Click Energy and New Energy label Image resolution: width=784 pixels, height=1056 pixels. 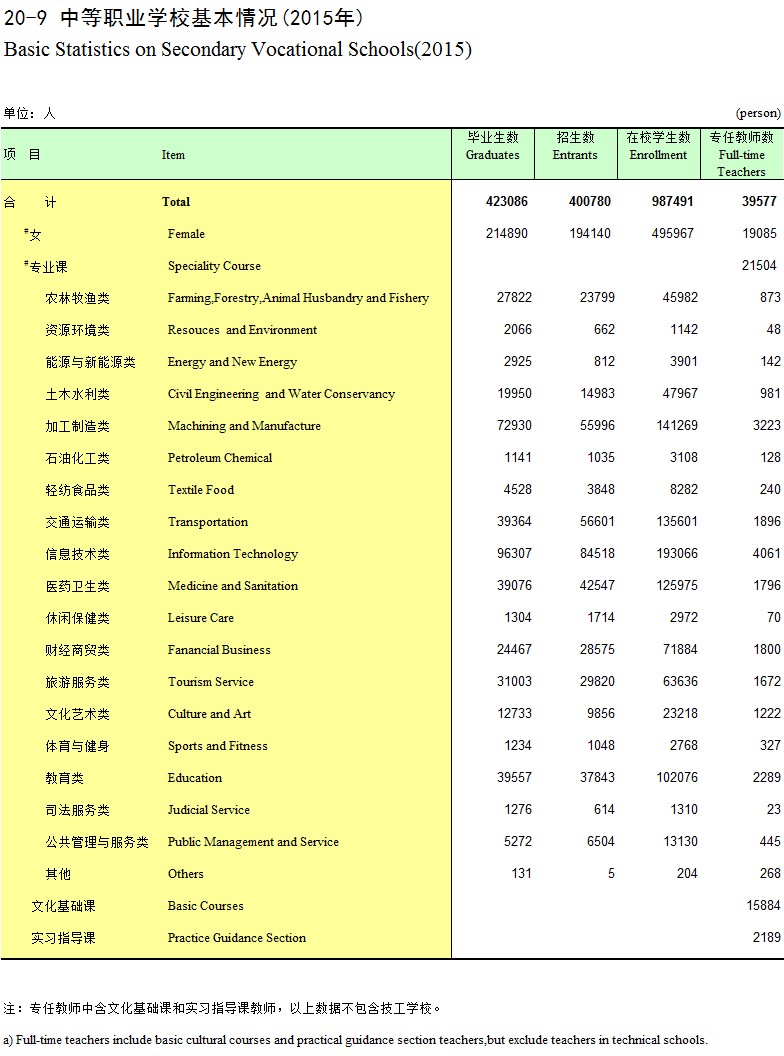coord(232,362)
